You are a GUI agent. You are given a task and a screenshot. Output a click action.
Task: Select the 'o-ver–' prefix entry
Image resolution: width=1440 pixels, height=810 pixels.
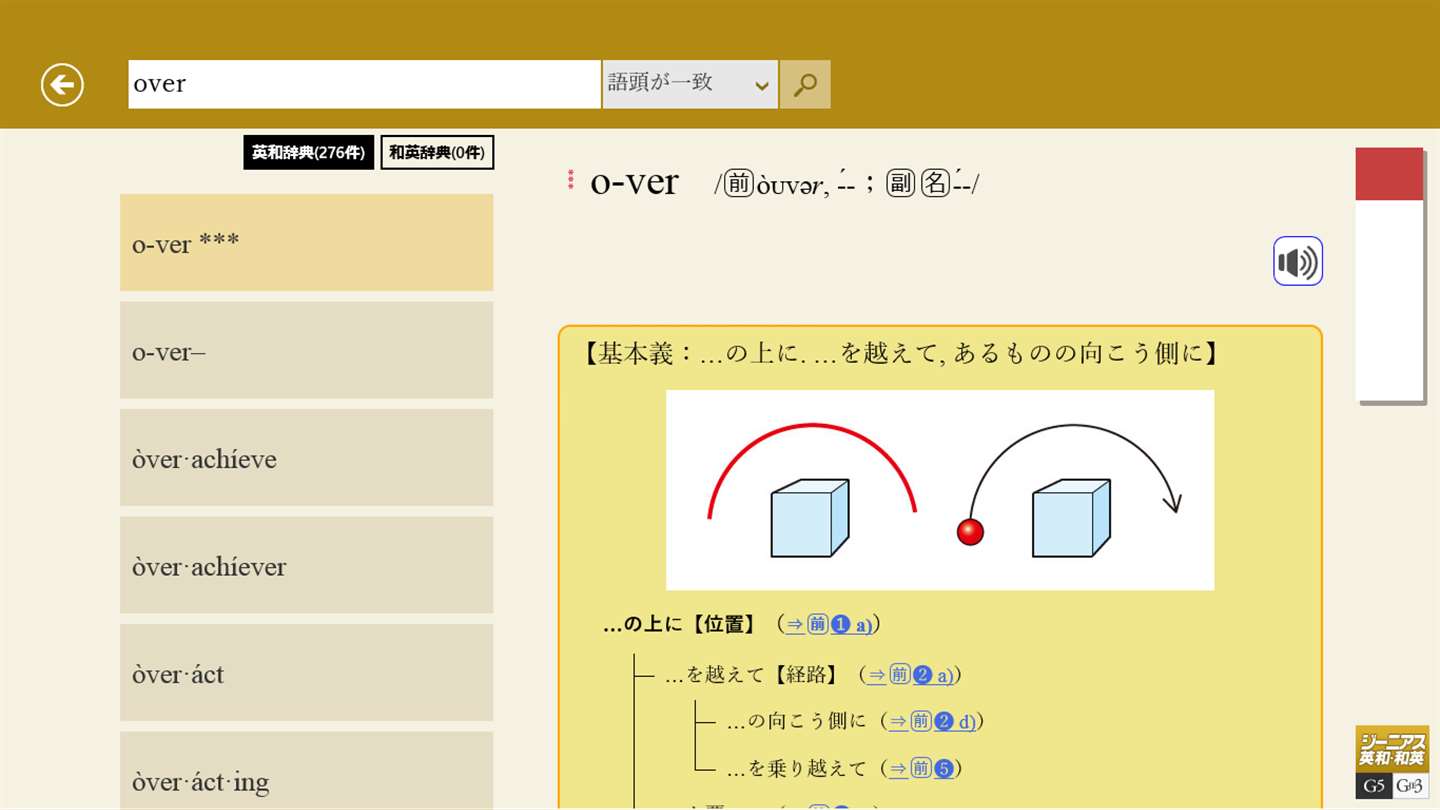[x=306, y=350]
